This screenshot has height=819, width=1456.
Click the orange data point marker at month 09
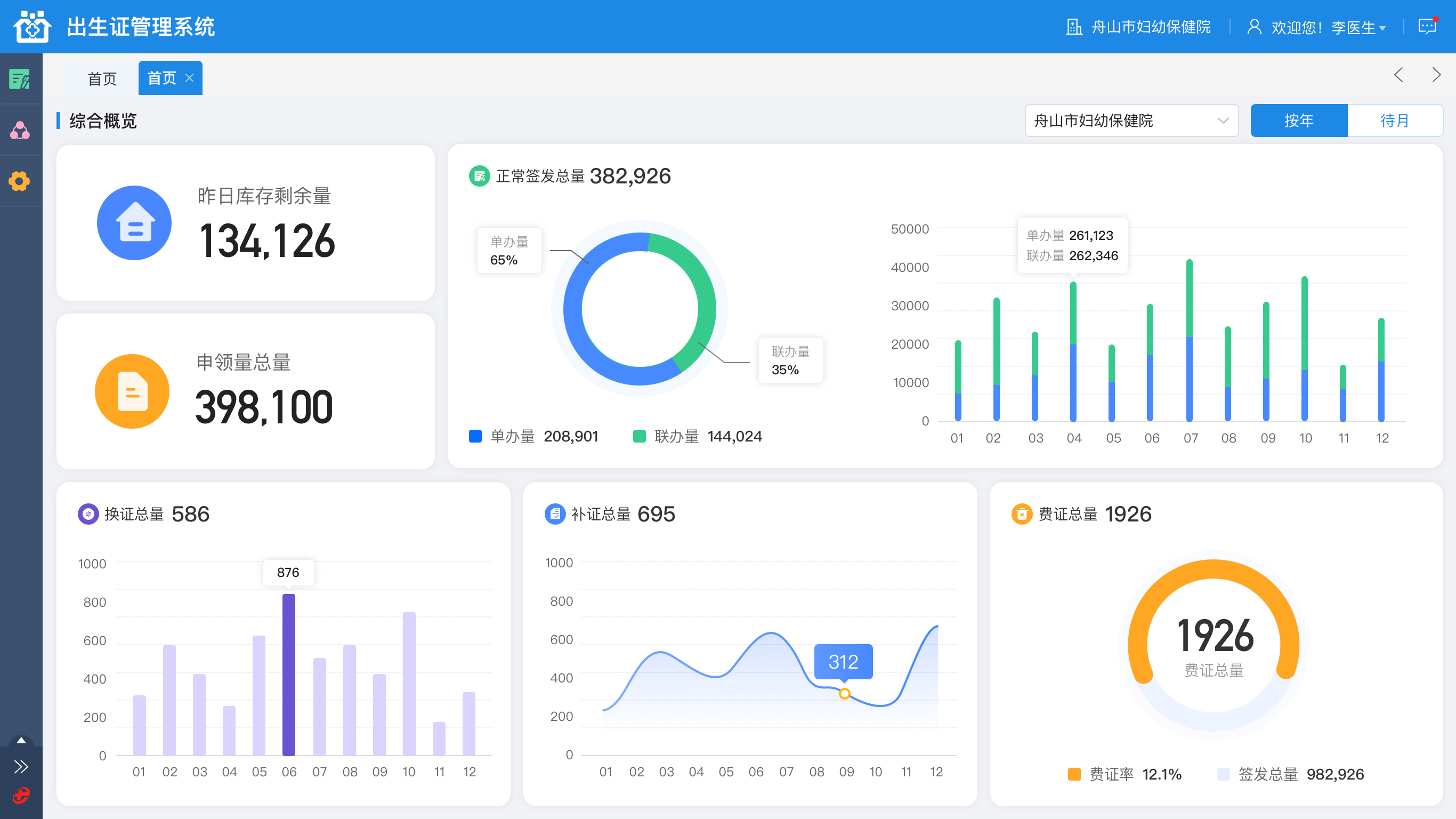[x=844, y=694]
